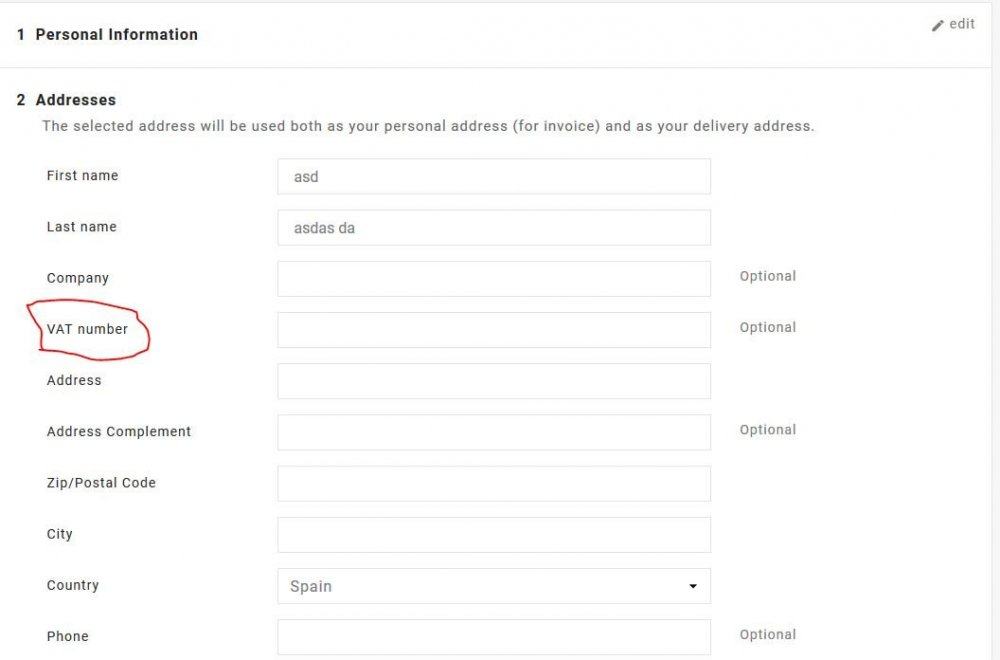
Task: Click the Zip/Postal Code label
Action: point(101,483)
